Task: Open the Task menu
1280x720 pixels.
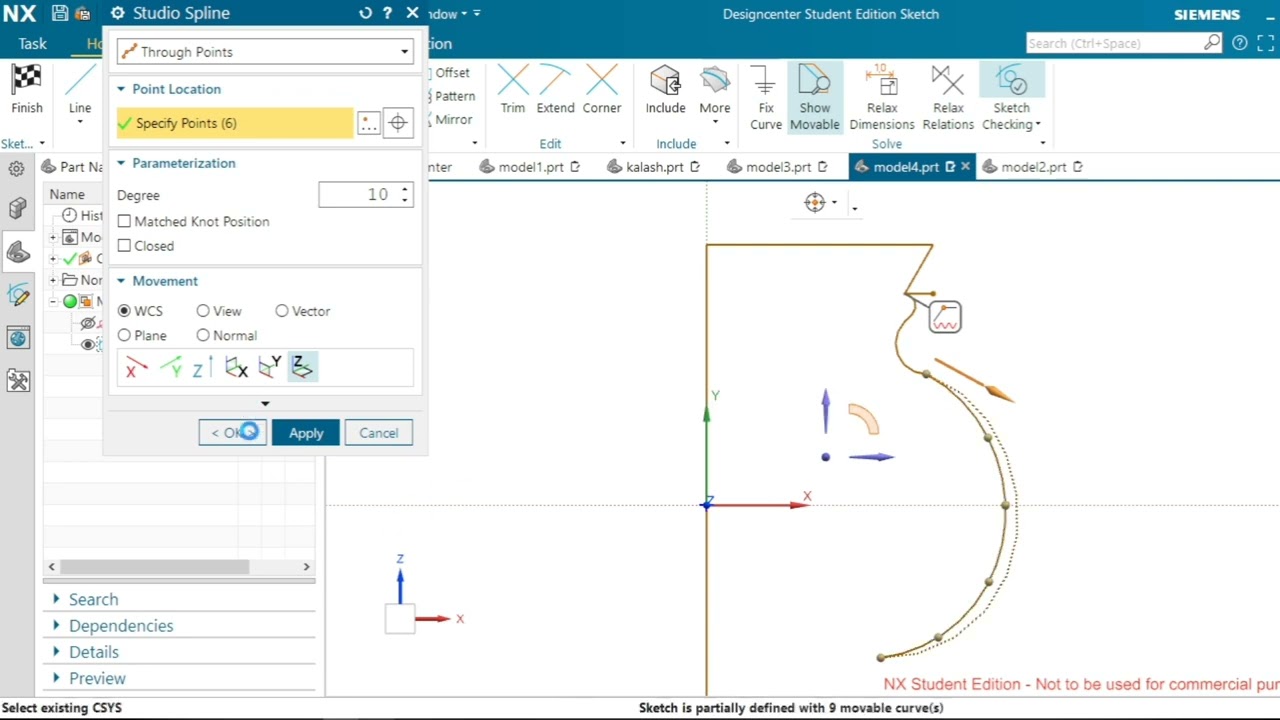Action: 32,43
